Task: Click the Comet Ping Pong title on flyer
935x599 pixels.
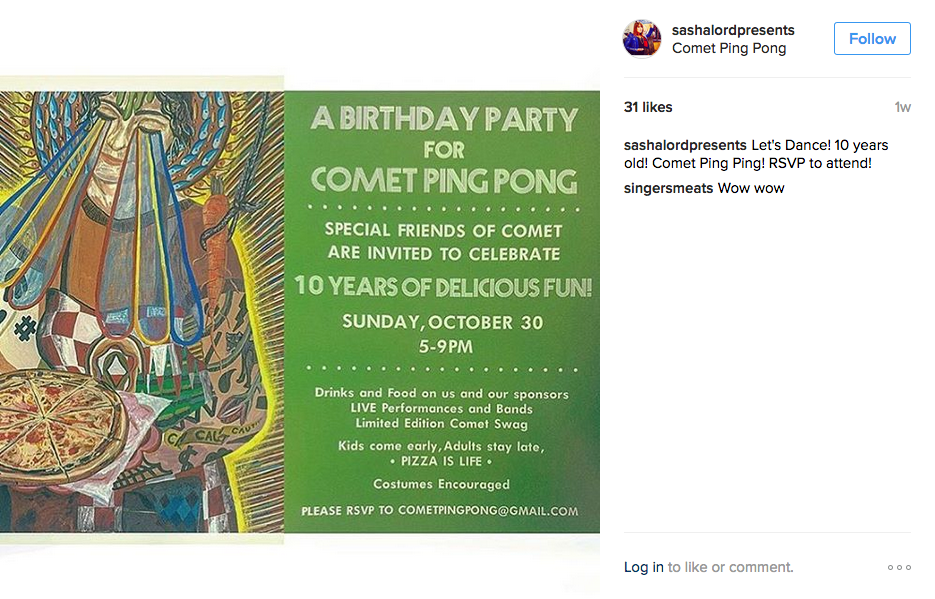Action: click(x=444, y=181)
